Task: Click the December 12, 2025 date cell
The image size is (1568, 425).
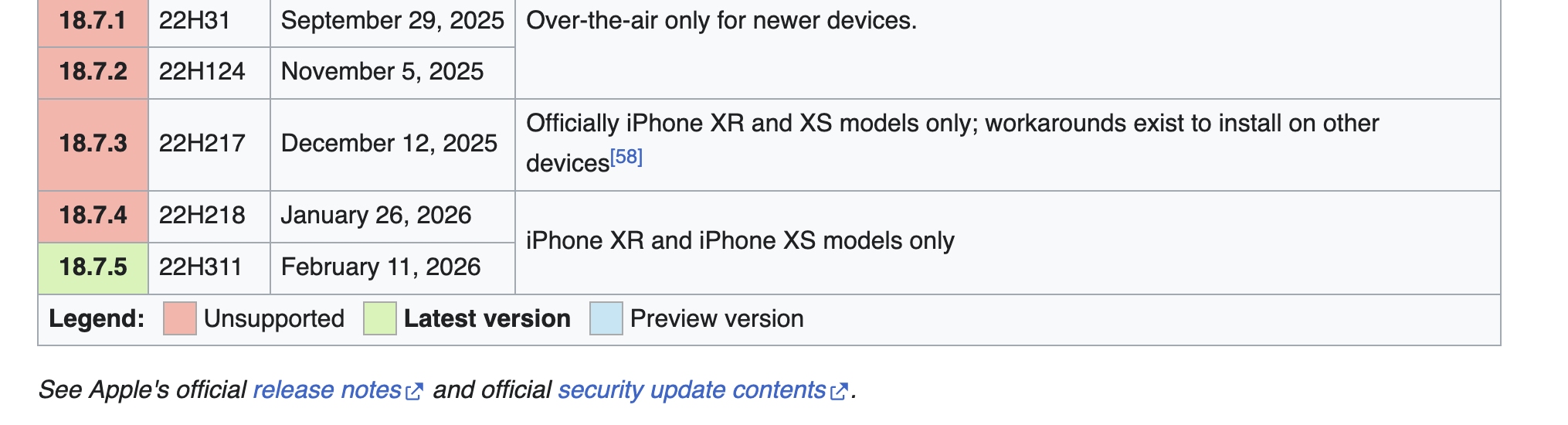Action: point(389,144)
